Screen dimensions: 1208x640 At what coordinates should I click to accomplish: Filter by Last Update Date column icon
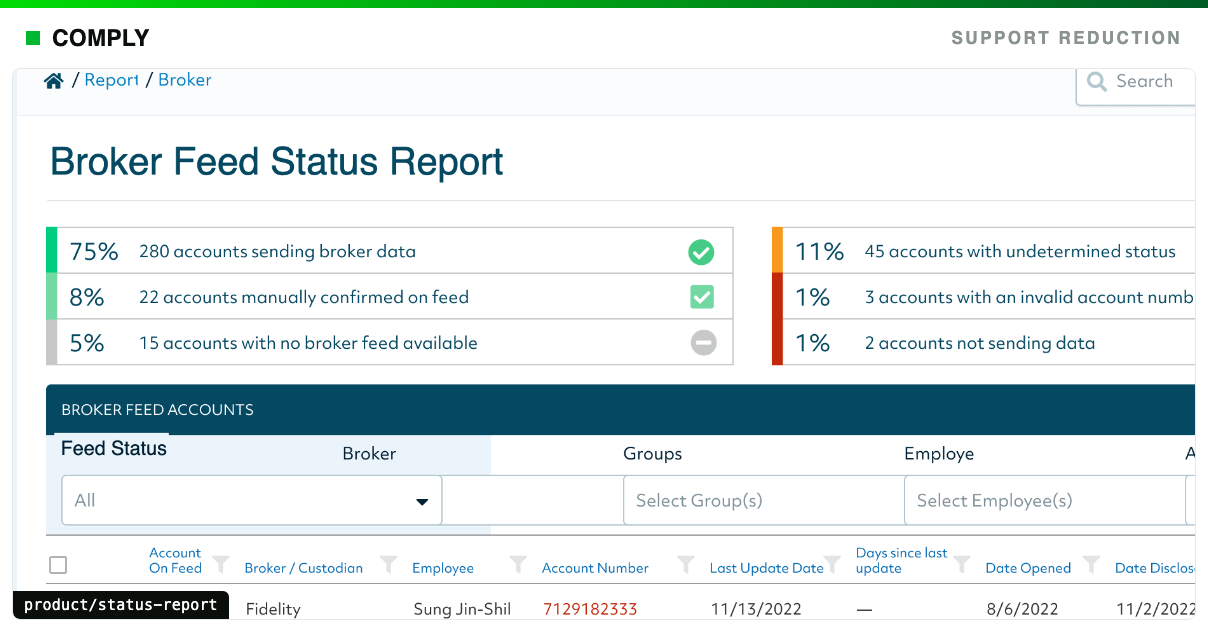[831, 564]
